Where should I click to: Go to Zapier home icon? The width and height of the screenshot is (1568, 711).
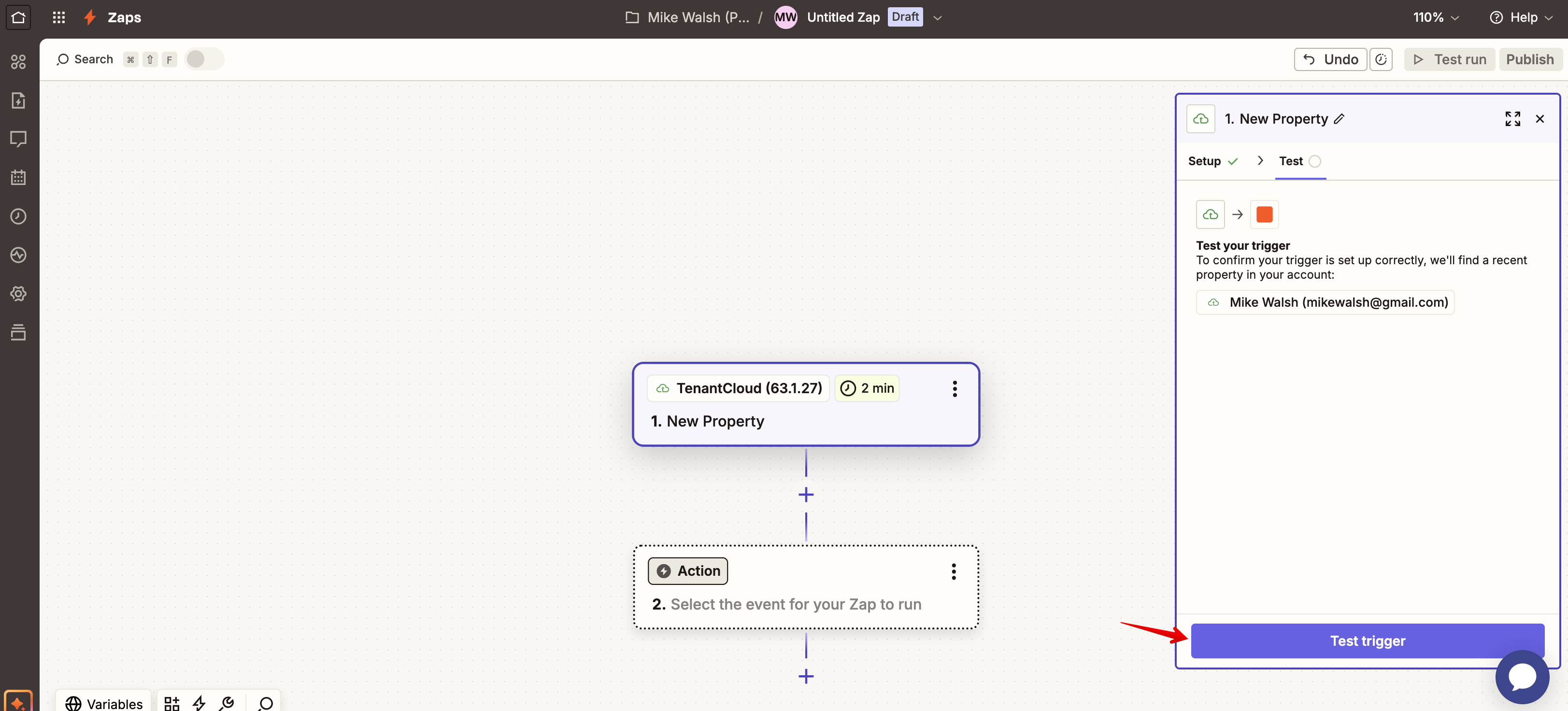tap(18, 17)
